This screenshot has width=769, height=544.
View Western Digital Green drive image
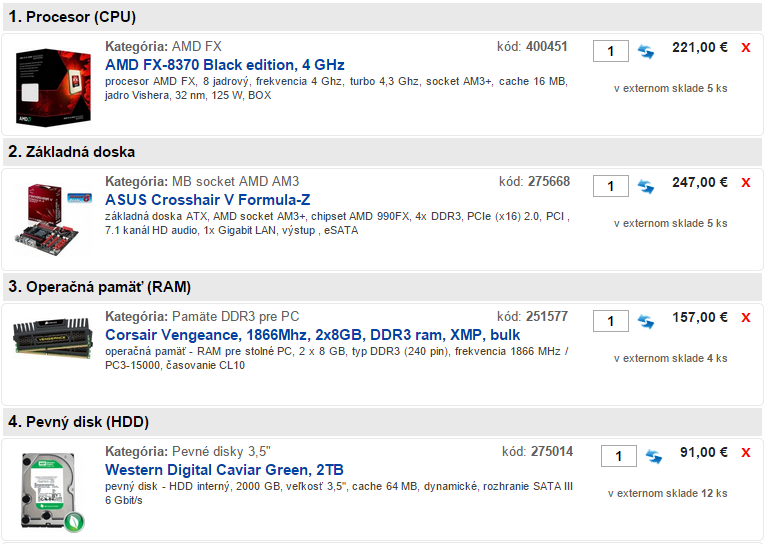click(53, 492)
